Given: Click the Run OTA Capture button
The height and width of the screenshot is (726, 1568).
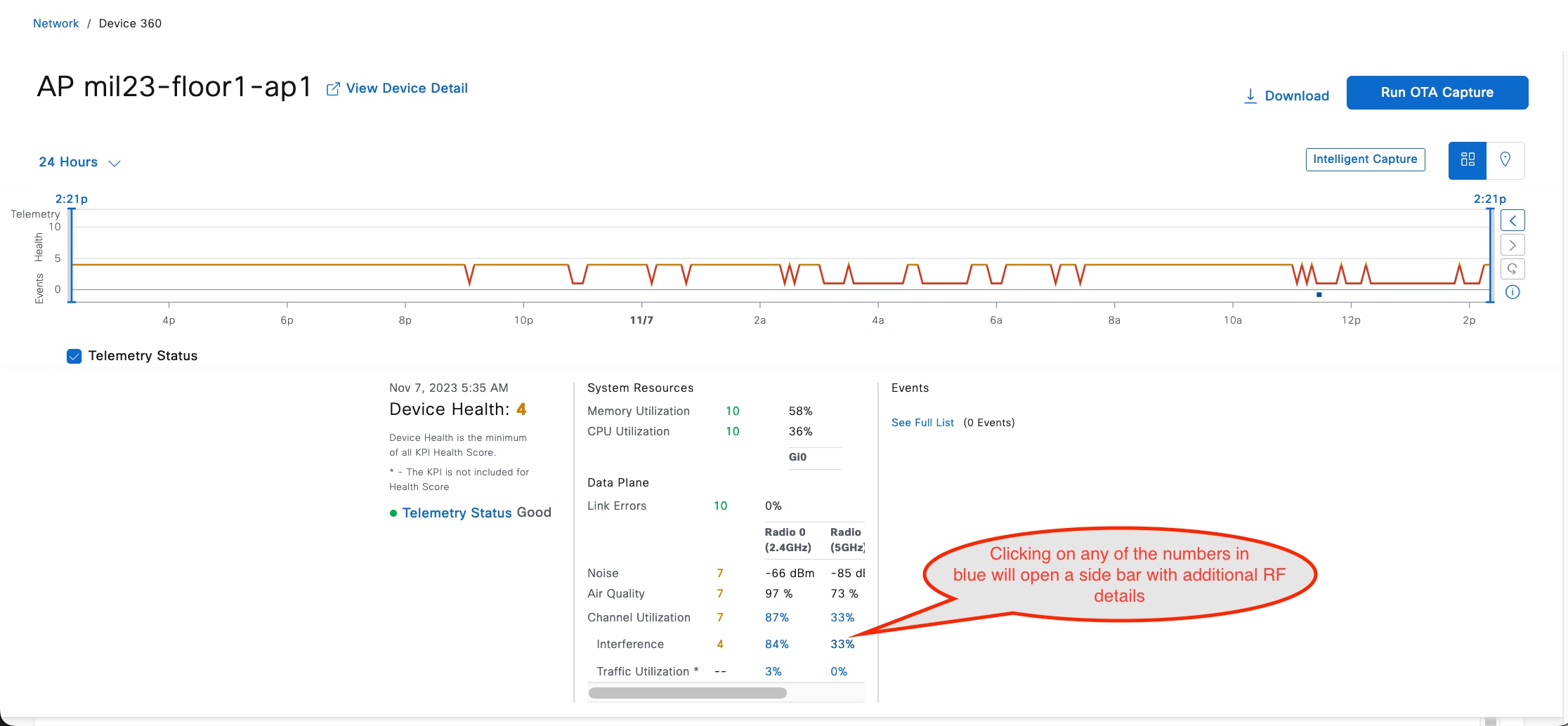Looking at the screenshot, I should (1437, 93).
